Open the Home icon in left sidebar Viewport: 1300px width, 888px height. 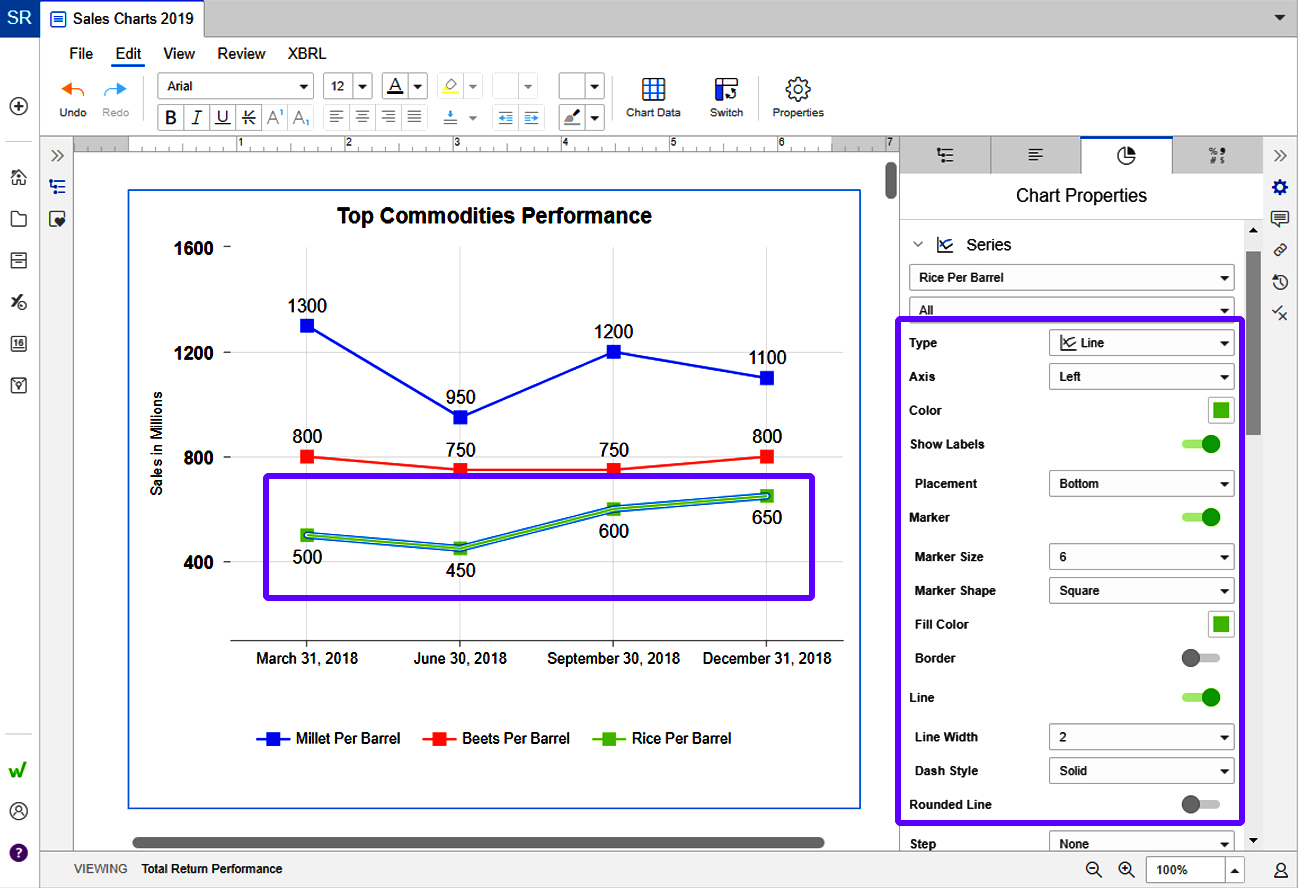pos(18,177)
